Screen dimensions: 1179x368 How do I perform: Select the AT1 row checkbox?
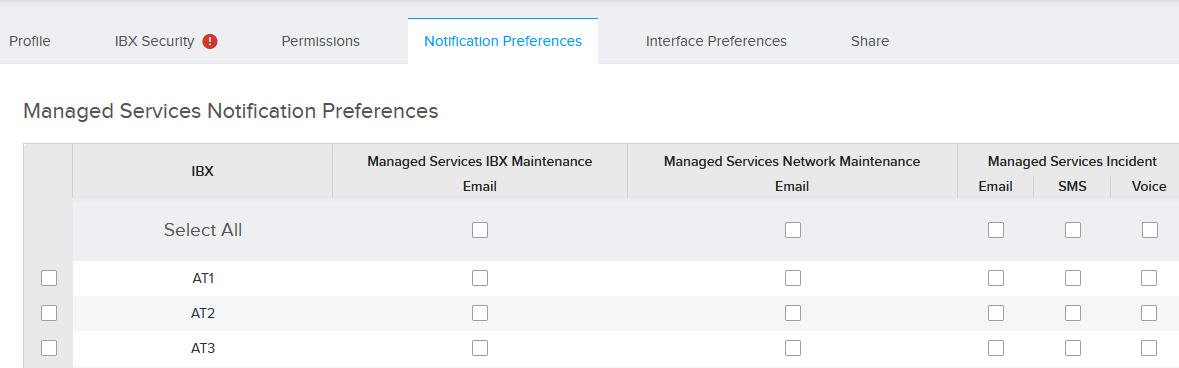coord(49,278)
